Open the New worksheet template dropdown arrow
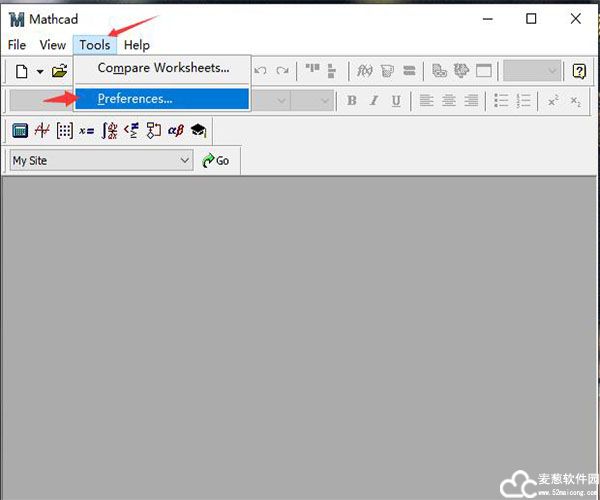This screenshot has width=600, height=500. pyautogui.click(x=40, y=72)
